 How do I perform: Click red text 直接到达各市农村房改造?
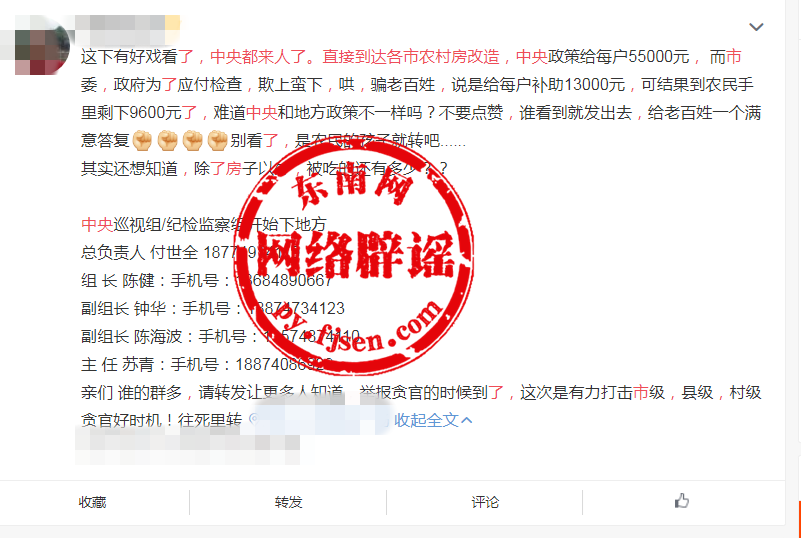pos(411,57)
